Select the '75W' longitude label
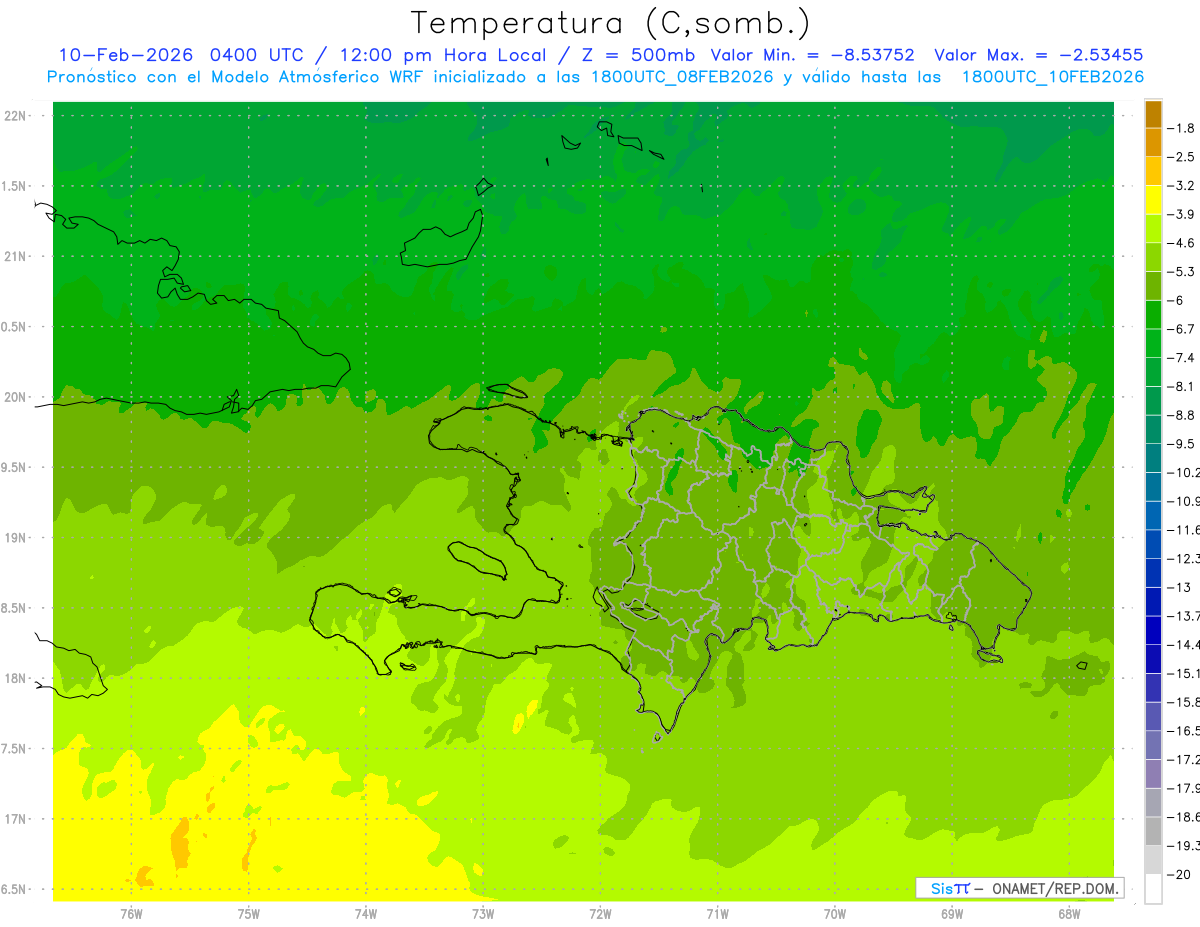This screenshot has height=927, width=1200. pos(249,913)
